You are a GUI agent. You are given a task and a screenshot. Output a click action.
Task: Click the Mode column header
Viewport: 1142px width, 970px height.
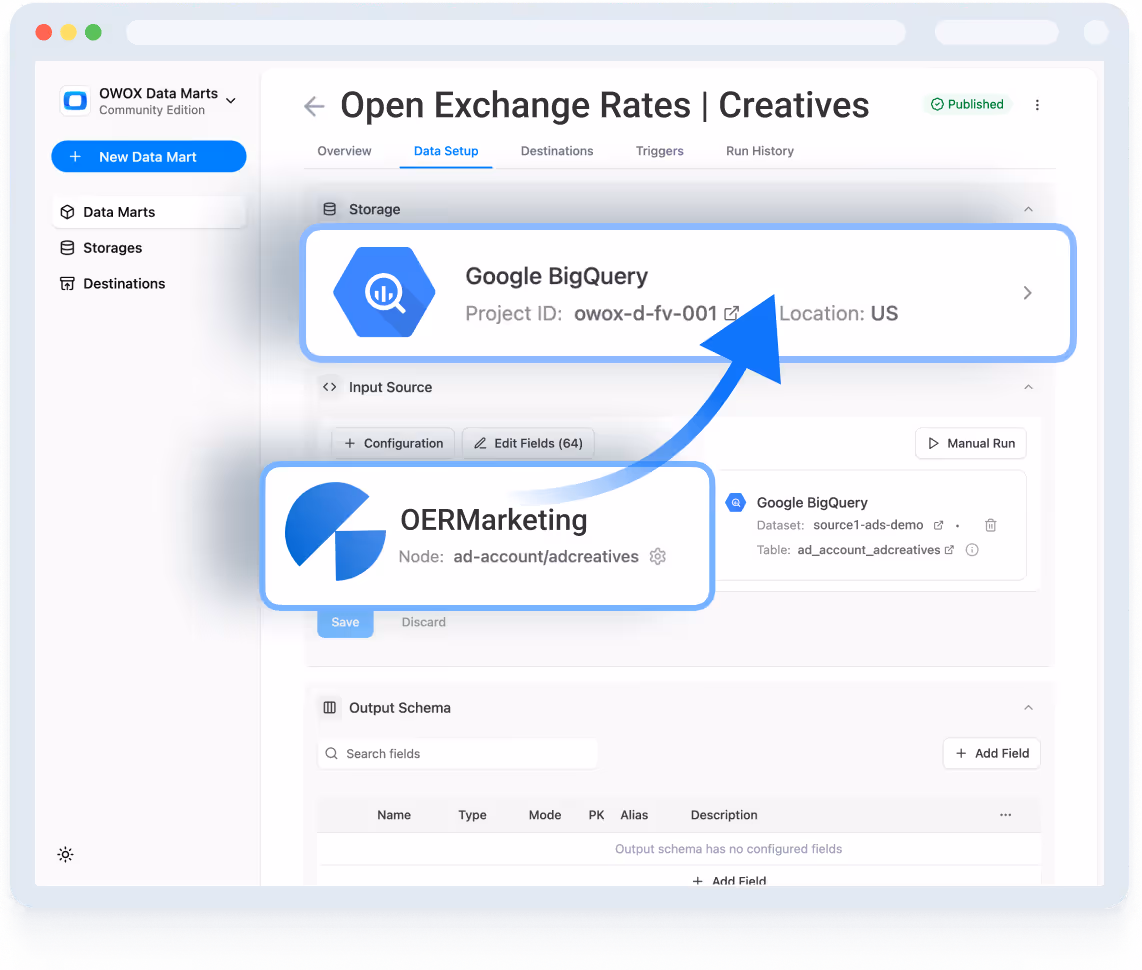point(545,815)
